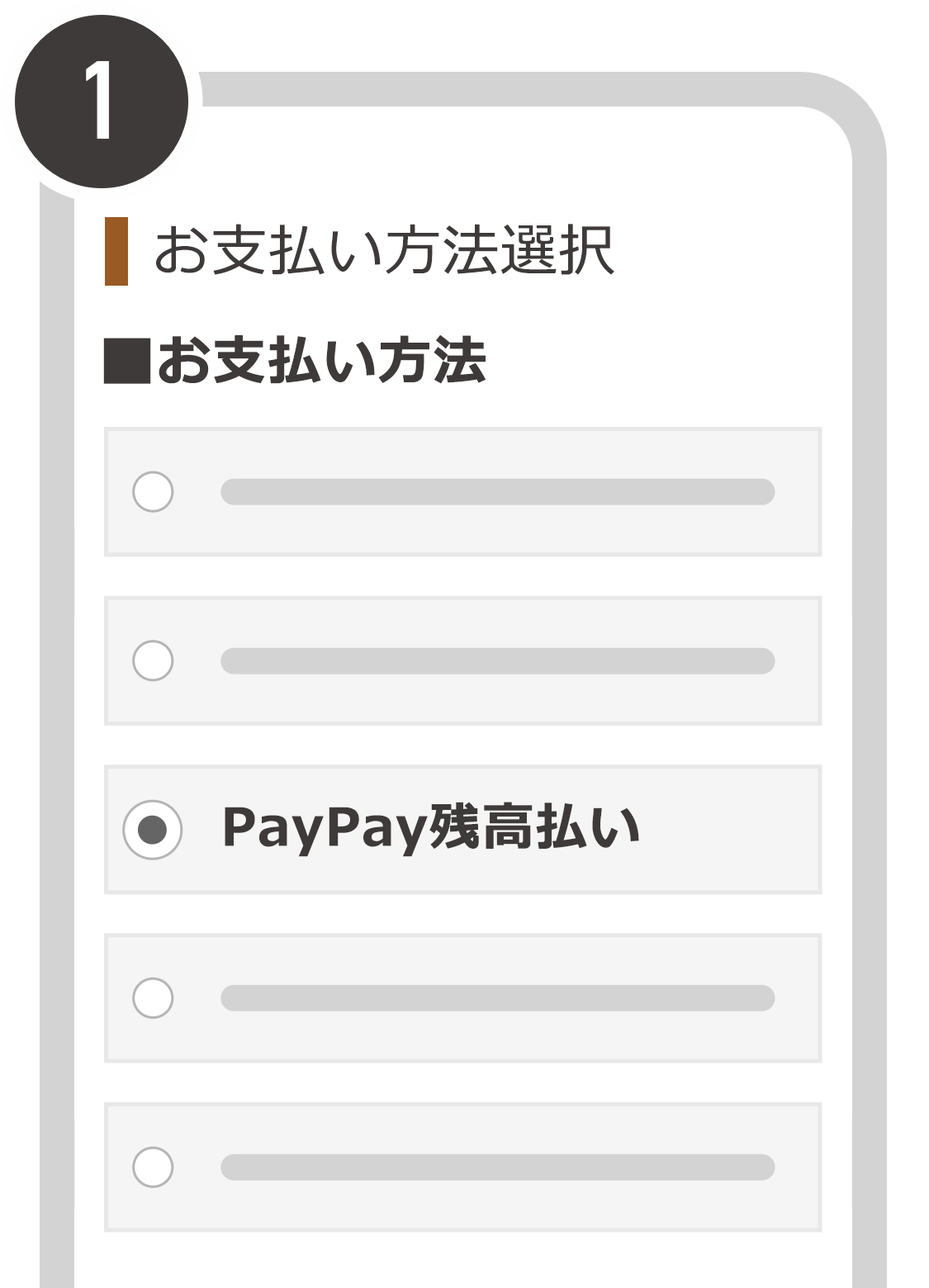Click the first option's gray placeholder bar

pos(498,492)
